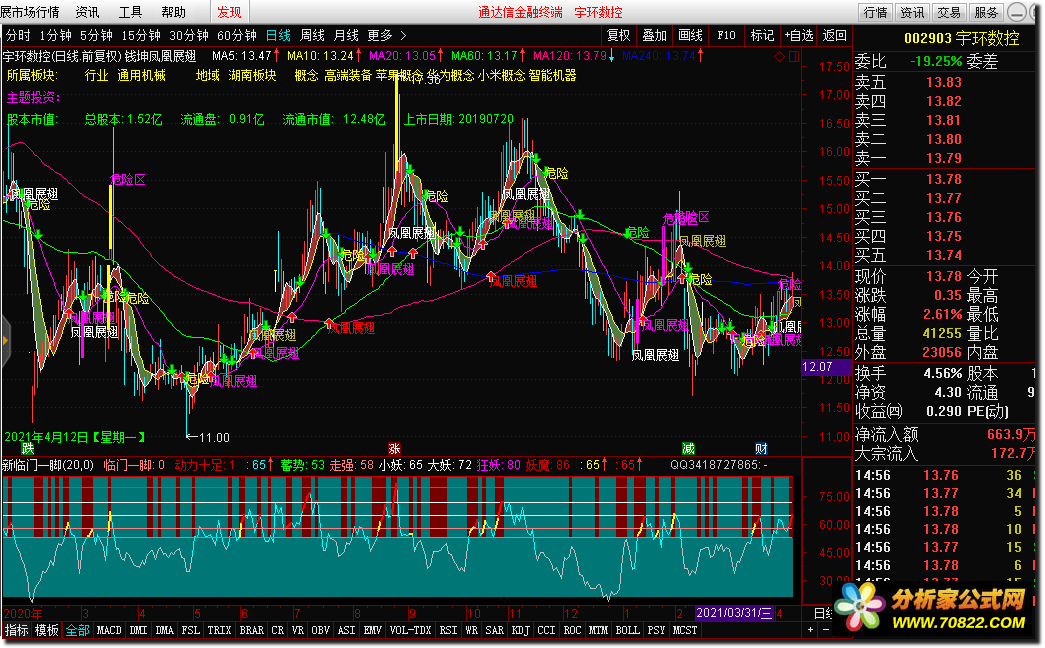The width and height of the screenshot is (1045, 648).
Task: Click the green 减 marker on the timeline
Action: tap(688, 448)
